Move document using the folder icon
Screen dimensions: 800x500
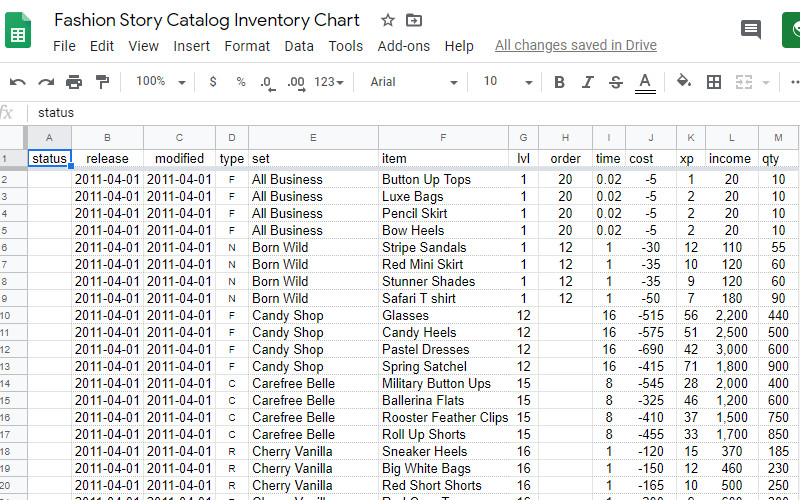(414, 20)
